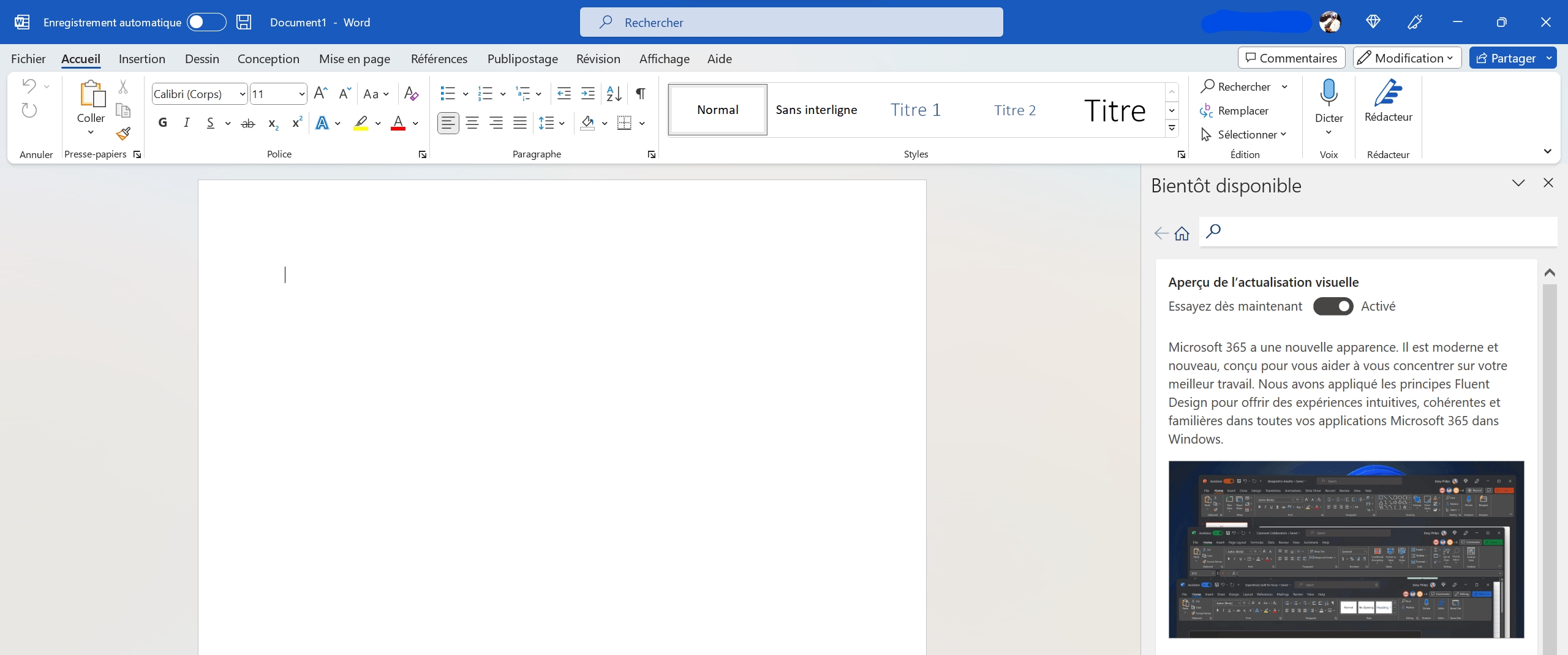Image resolution: width=1568 pixels, height=655 pixels.
Task: Click the clear formatting eraser icon
Action: (x=411, y=94)
